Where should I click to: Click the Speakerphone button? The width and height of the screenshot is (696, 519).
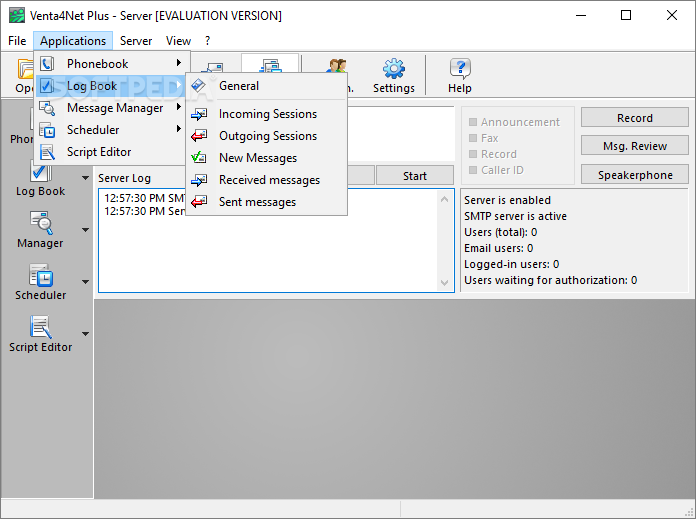635,175
